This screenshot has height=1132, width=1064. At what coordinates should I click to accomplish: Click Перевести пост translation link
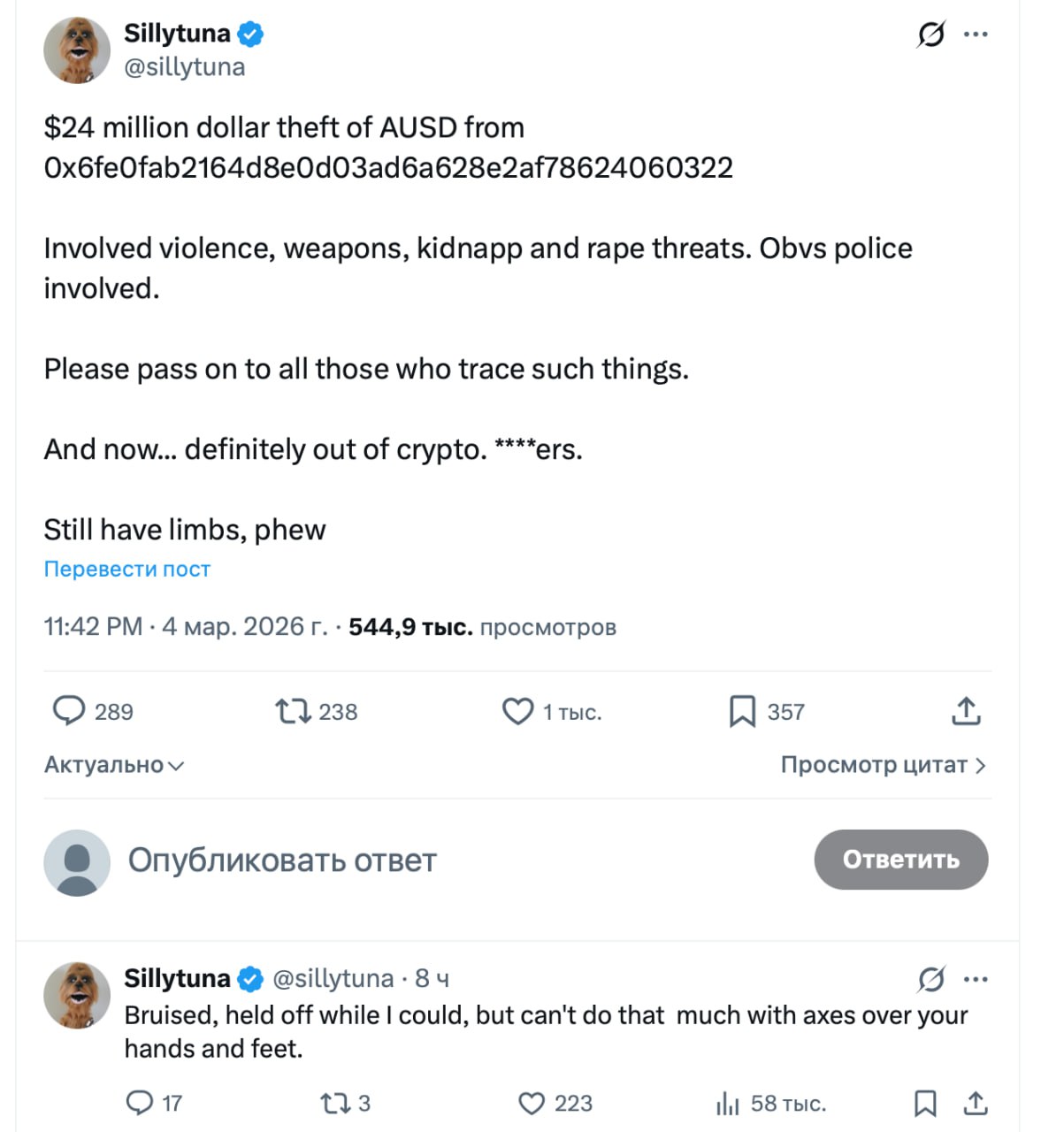(x=127, y=569)
